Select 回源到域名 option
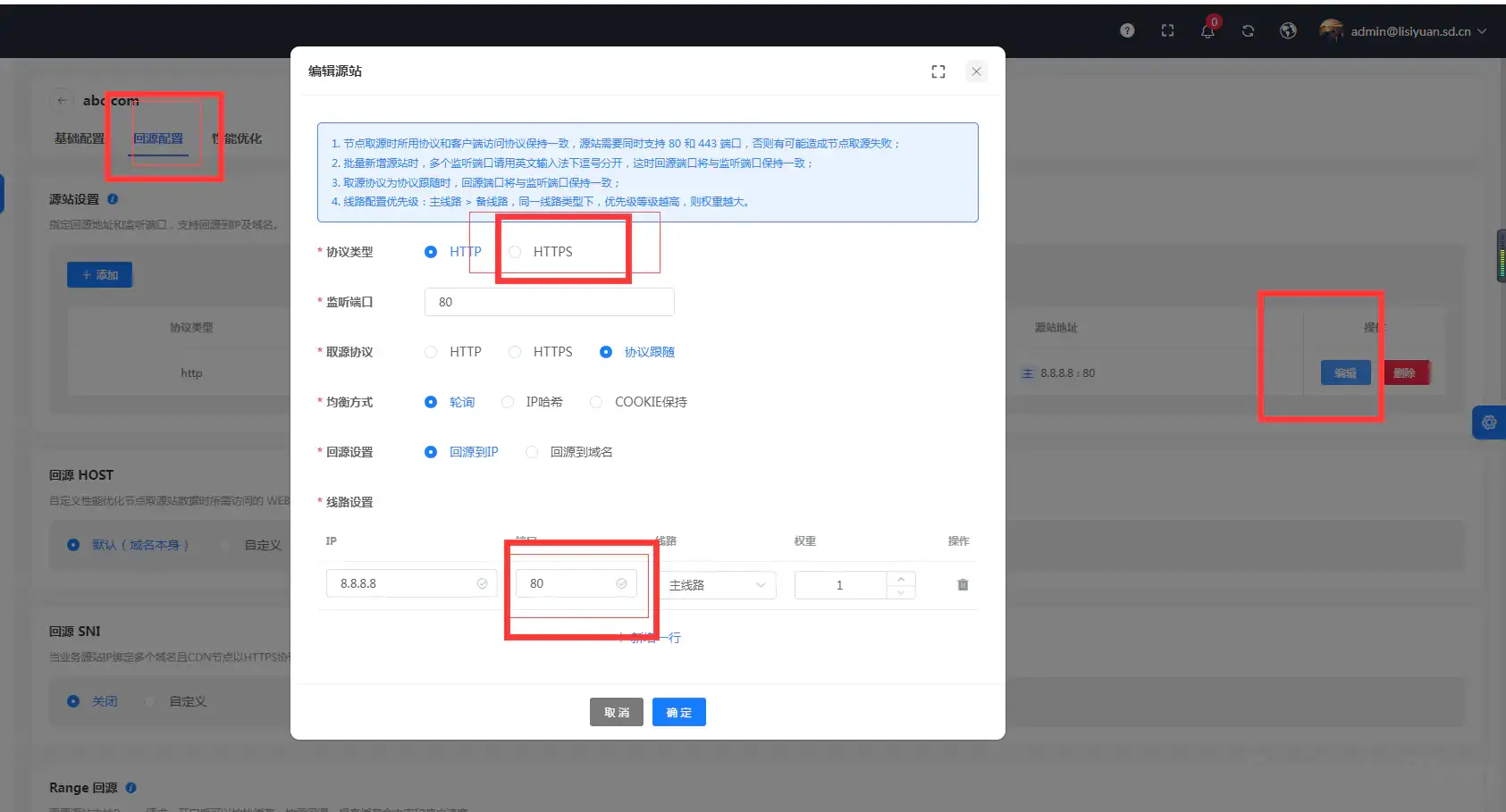 [x=533, y=452]
